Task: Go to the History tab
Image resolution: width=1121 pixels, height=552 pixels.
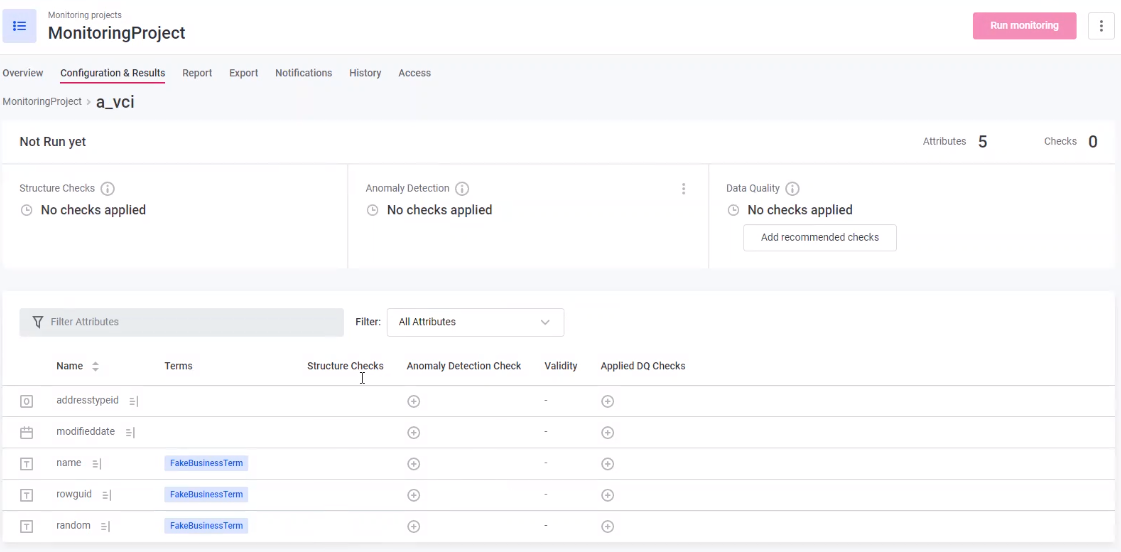Action: 365,73
